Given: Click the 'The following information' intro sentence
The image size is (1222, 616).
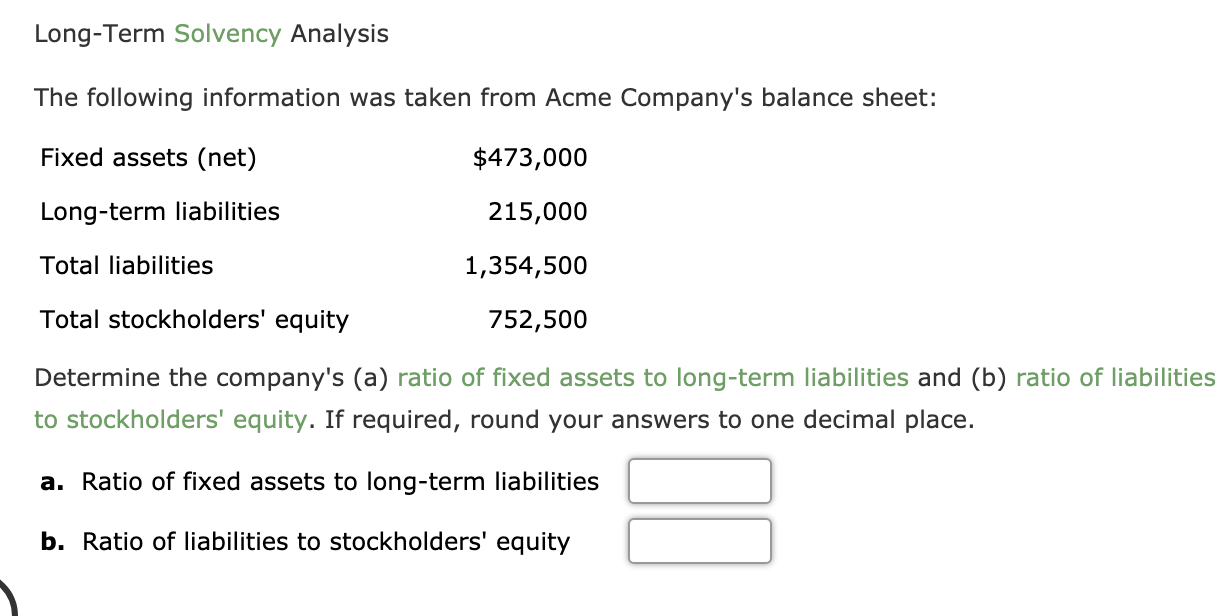Looking at the screenshot, I should point(486,98).
